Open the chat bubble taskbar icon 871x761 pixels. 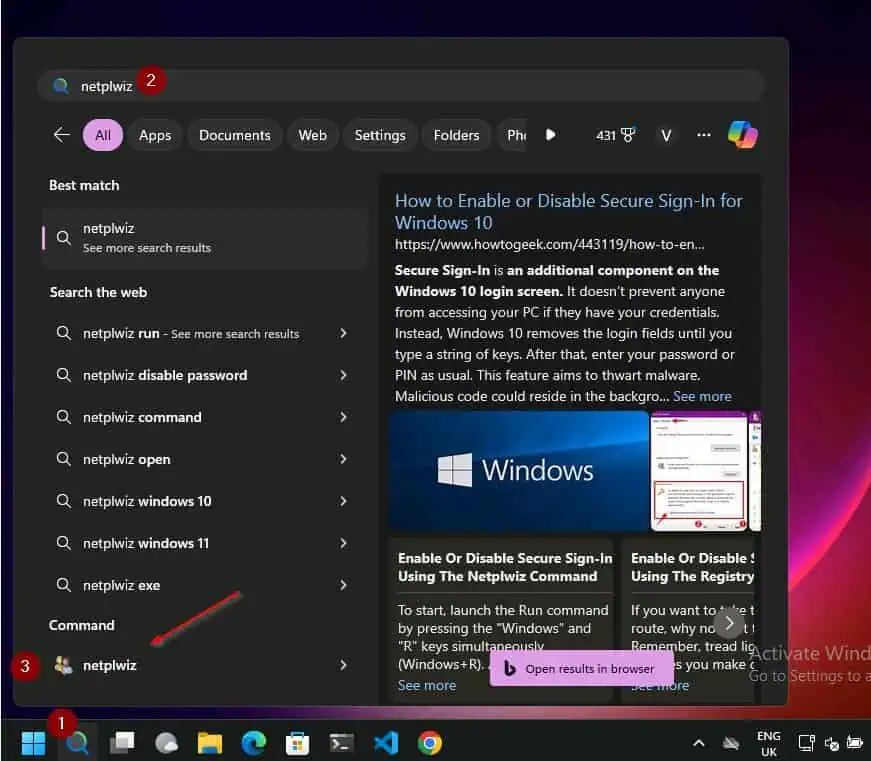[x=166, y=743]
